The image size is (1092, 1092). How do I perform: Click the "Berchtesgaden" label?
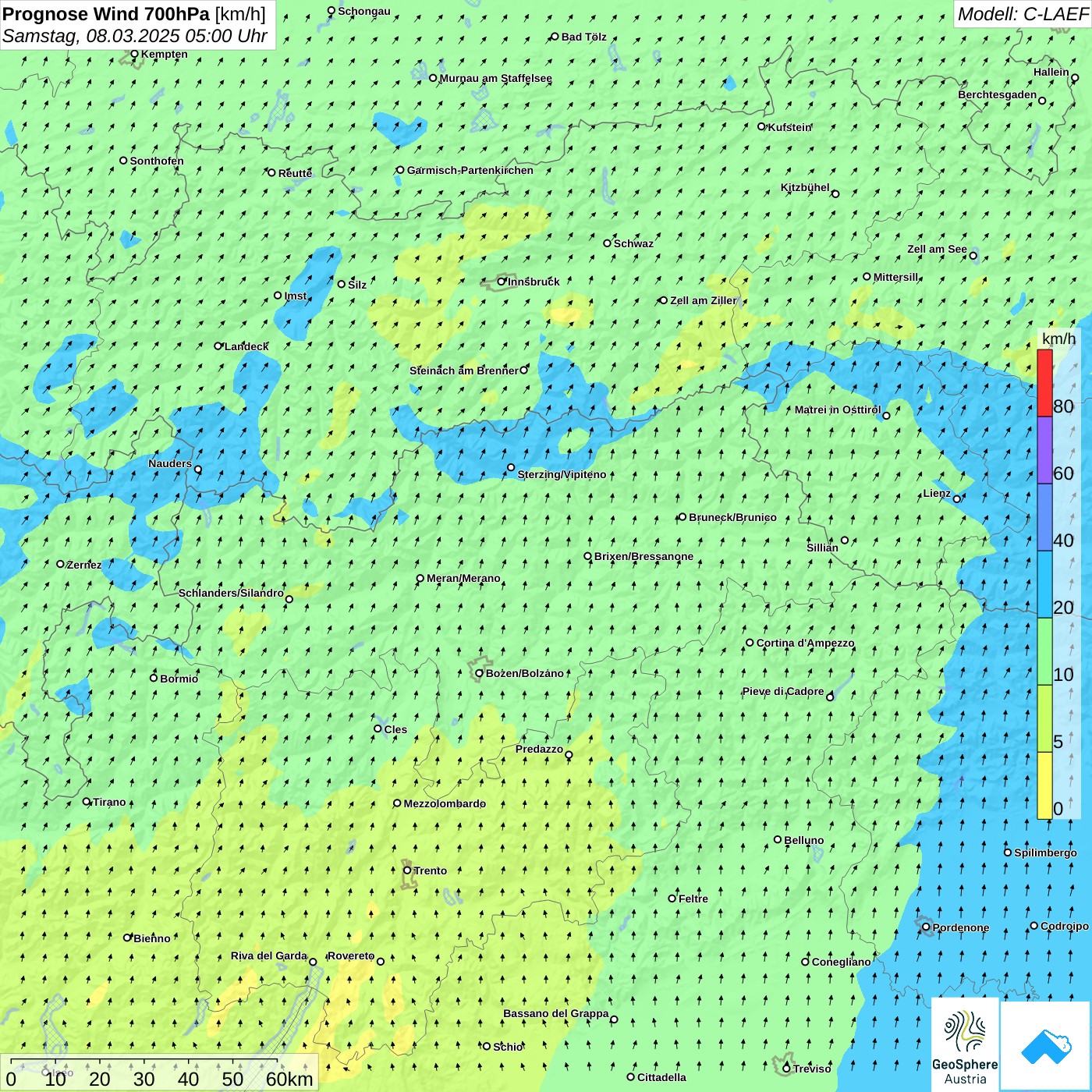tap(998, 95)
